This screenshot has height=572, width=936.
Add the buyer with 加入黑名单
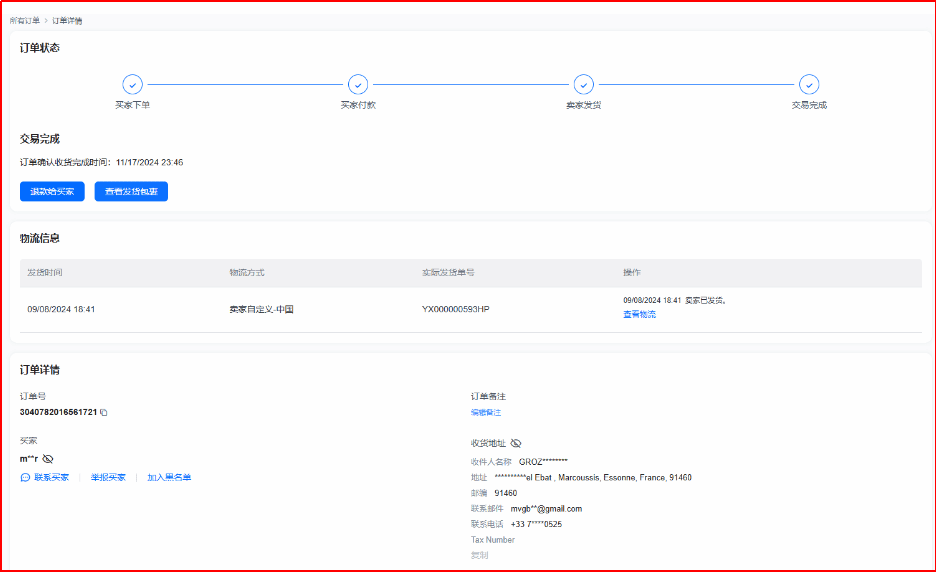(x=168, y=478)
